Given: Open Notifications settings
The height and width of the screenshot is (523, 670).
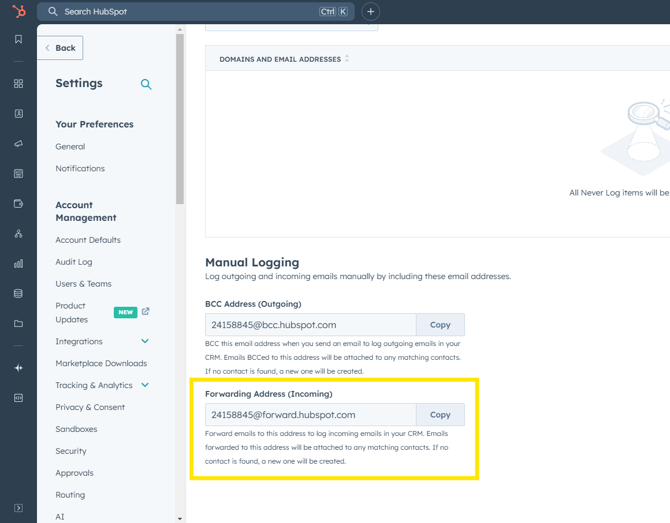Looking at the screenshot, I should [80, 168].
